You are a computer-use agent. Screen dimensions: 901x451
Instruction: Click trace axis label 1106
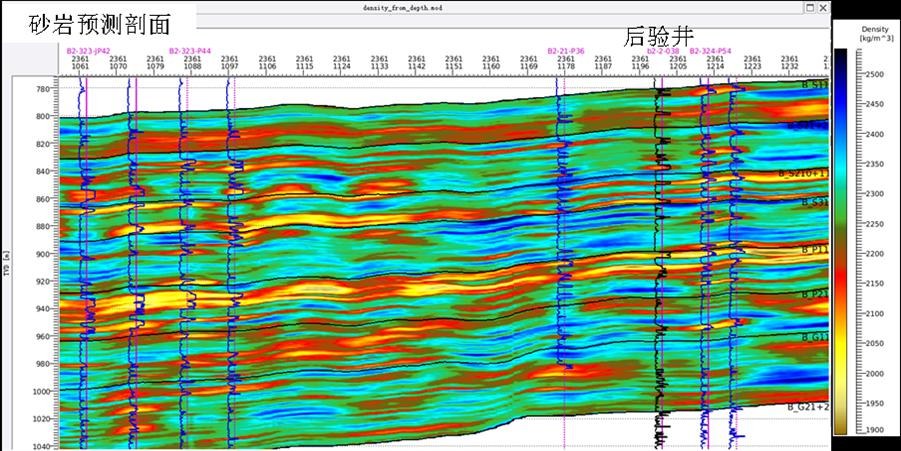point(267,66)
